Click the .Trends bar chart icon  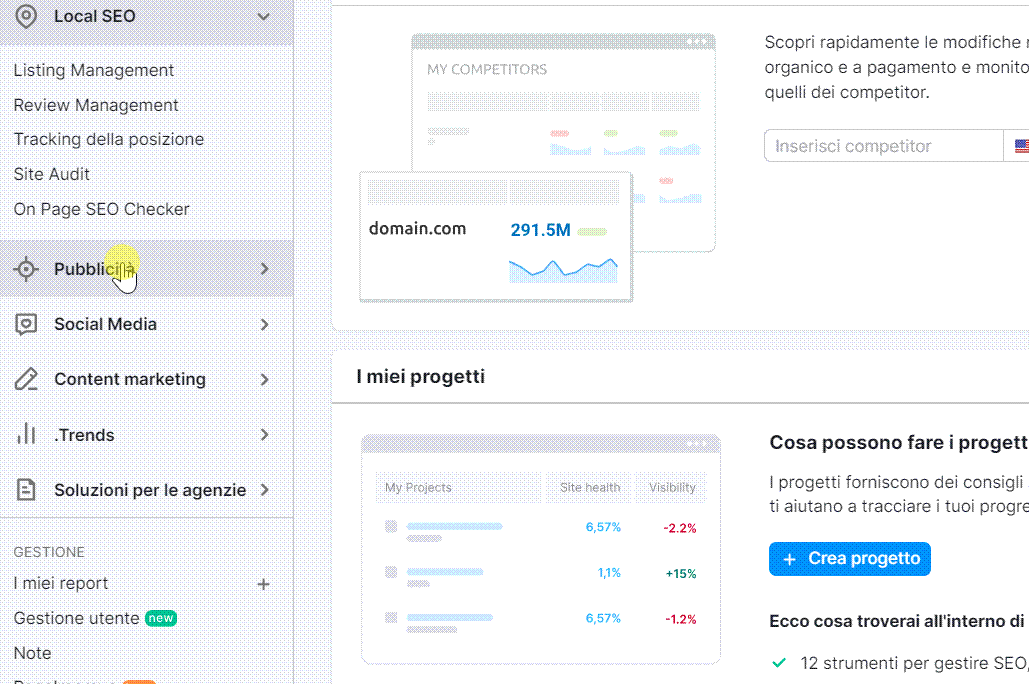coord(26,434)
